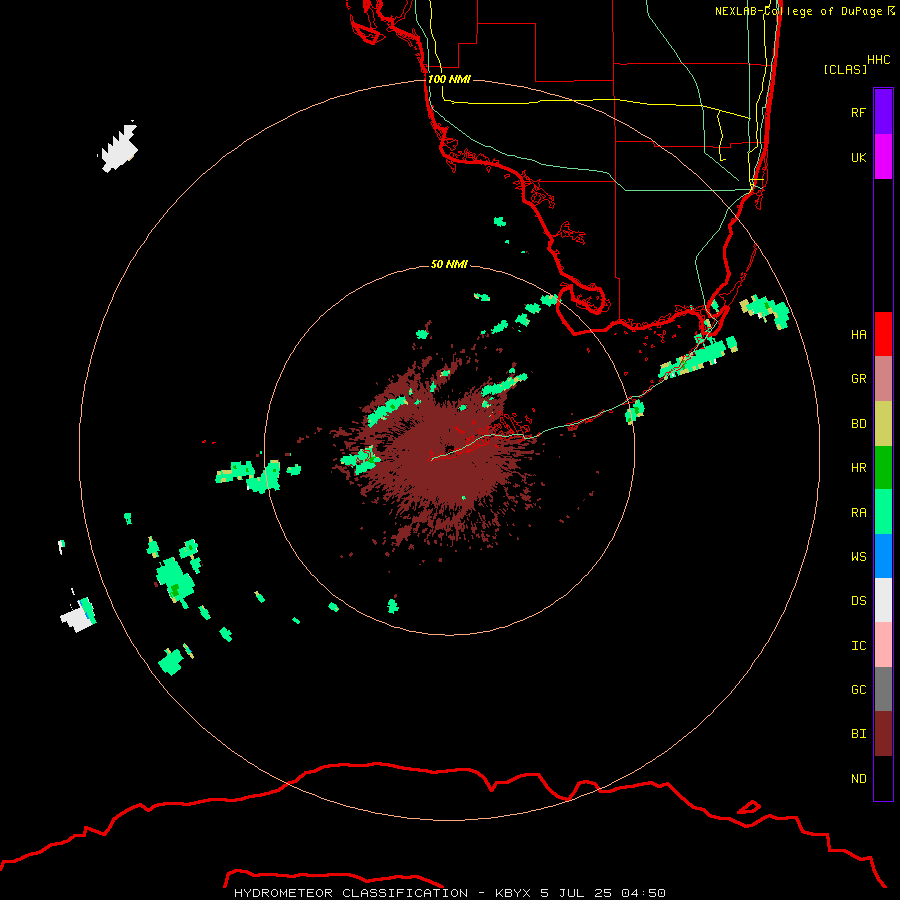This screenshot has height=900, width=900.
Task: Click the 50 NMI range ring label
Action: click(449, 264)
